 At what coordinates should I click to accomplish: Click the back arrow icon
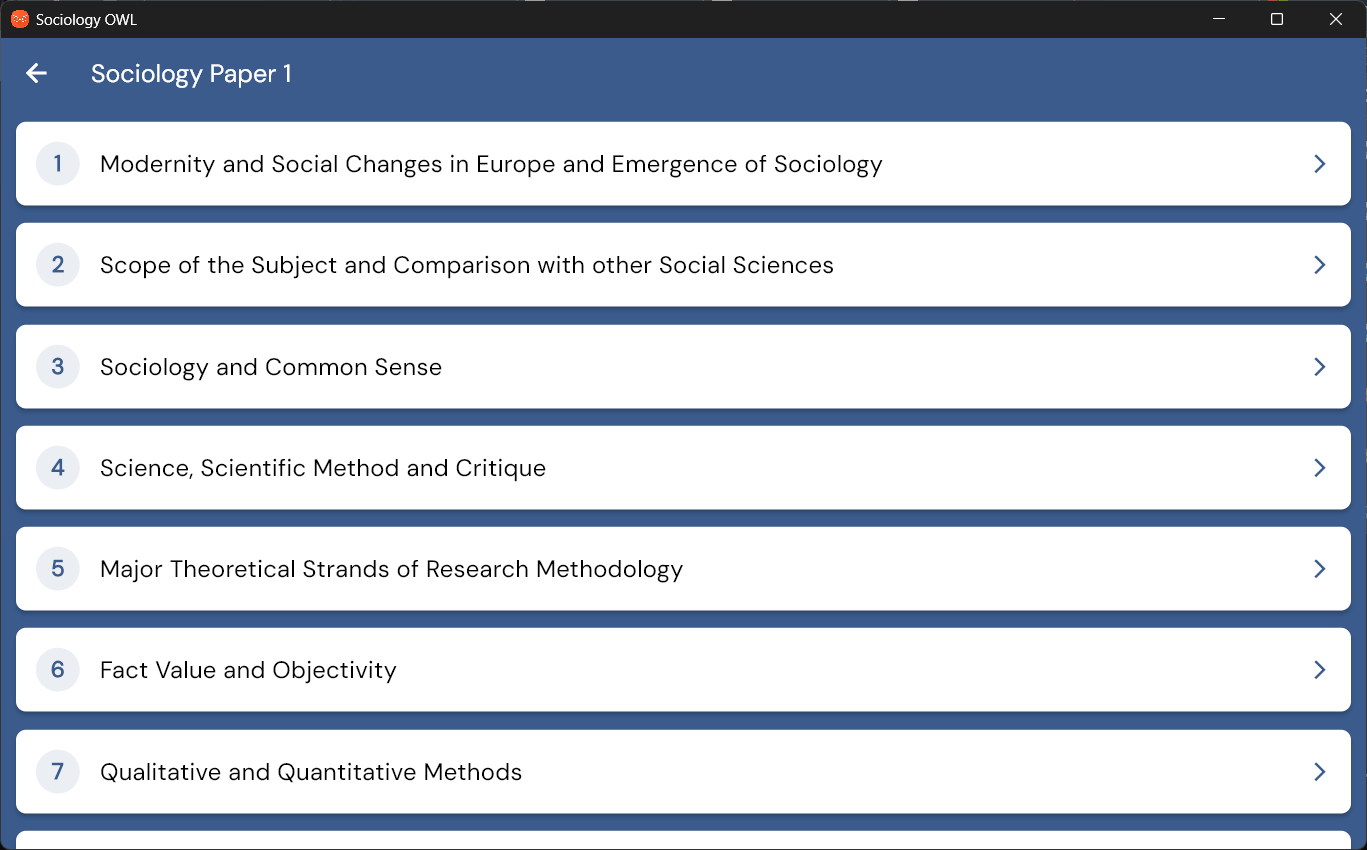37,73
